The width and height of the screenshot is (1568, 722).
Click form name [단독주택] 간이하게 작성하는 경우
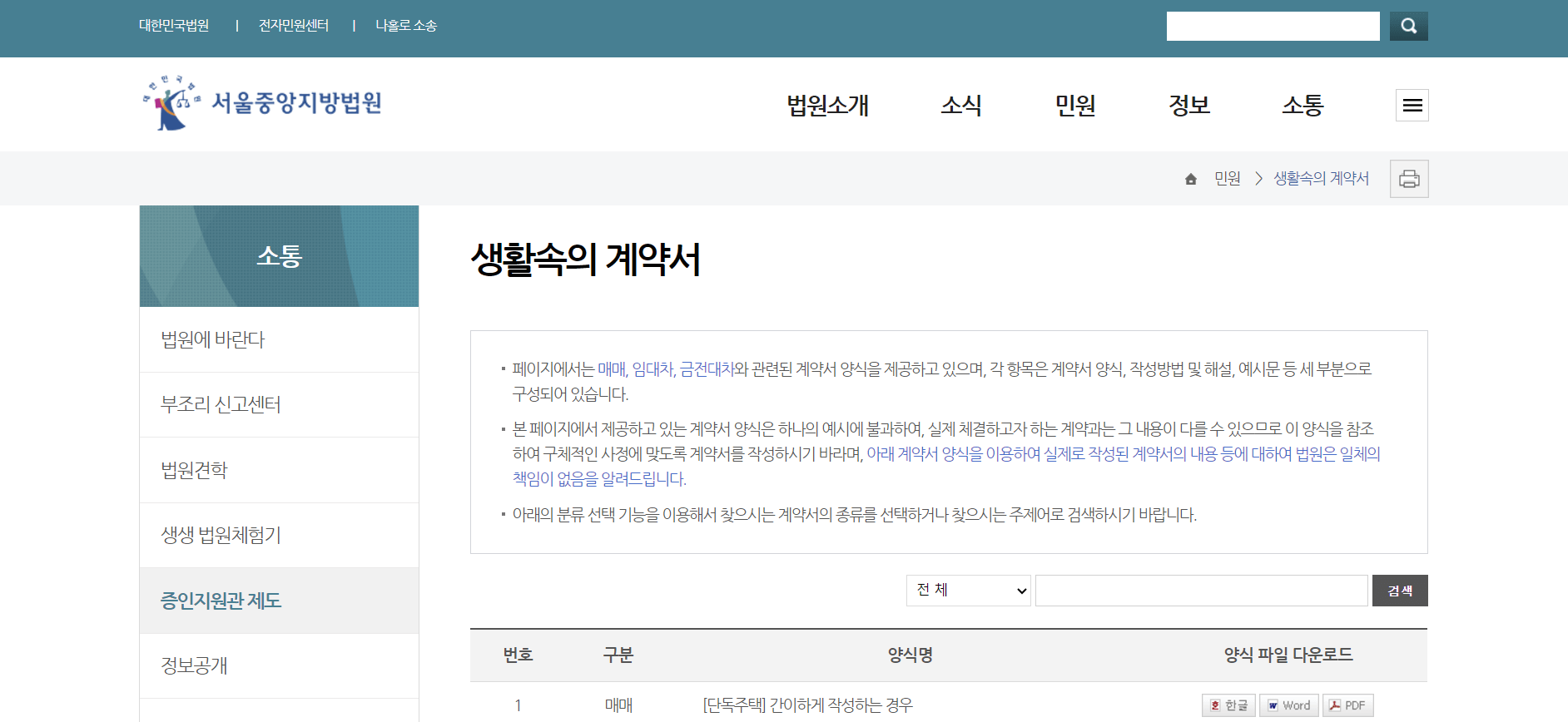click(x=807, y=705)
